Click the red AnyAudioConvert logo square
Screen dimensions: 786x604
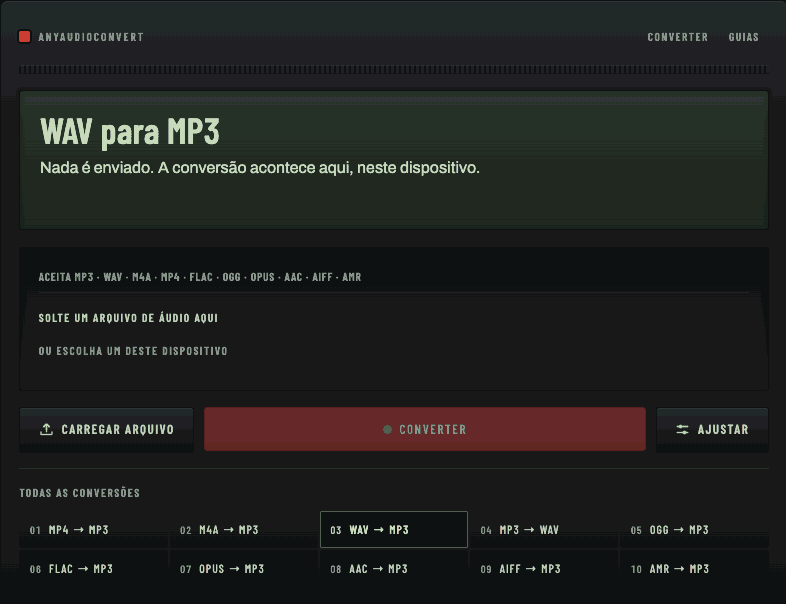click(25, 37)
